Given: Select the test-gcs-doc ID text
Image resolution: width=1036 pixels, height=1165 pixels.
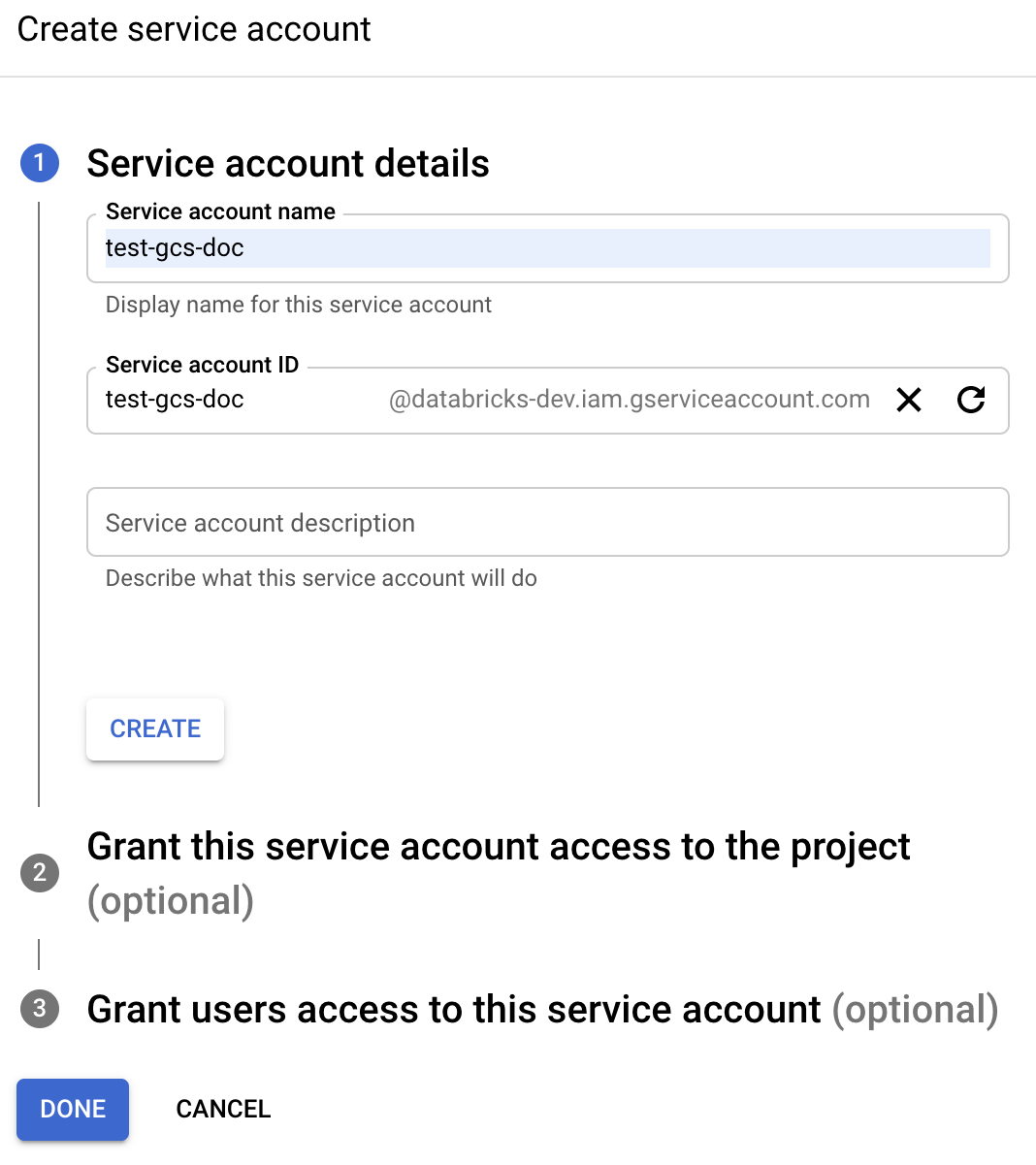Looking at the screenshot, I should pos(175,400).
